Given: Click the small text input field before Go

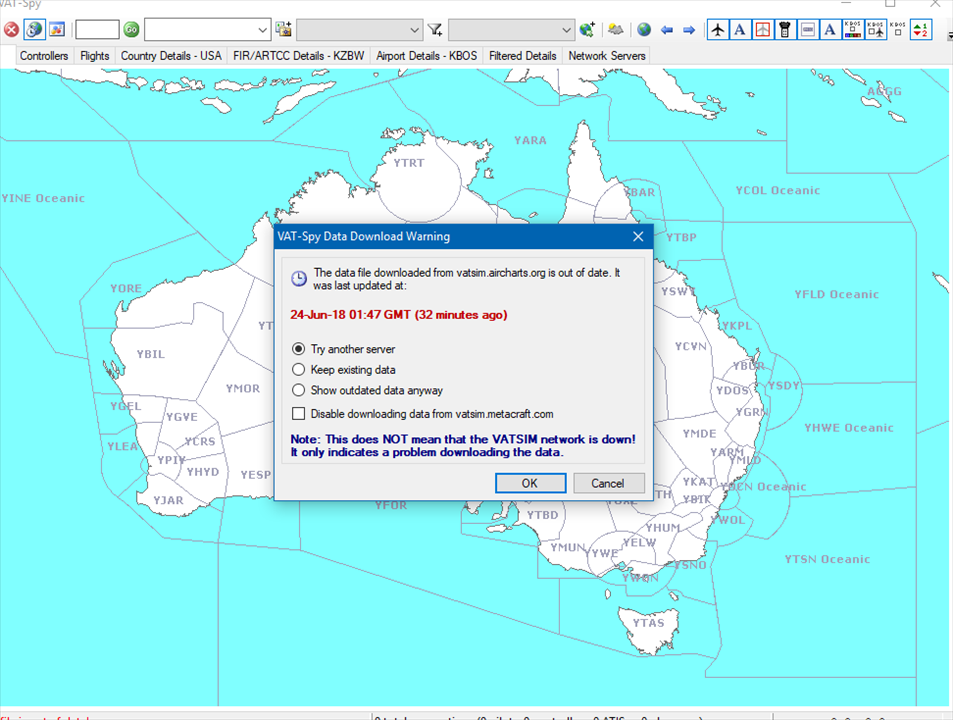Looking at the screenshot, I should [x=97, y=29].
